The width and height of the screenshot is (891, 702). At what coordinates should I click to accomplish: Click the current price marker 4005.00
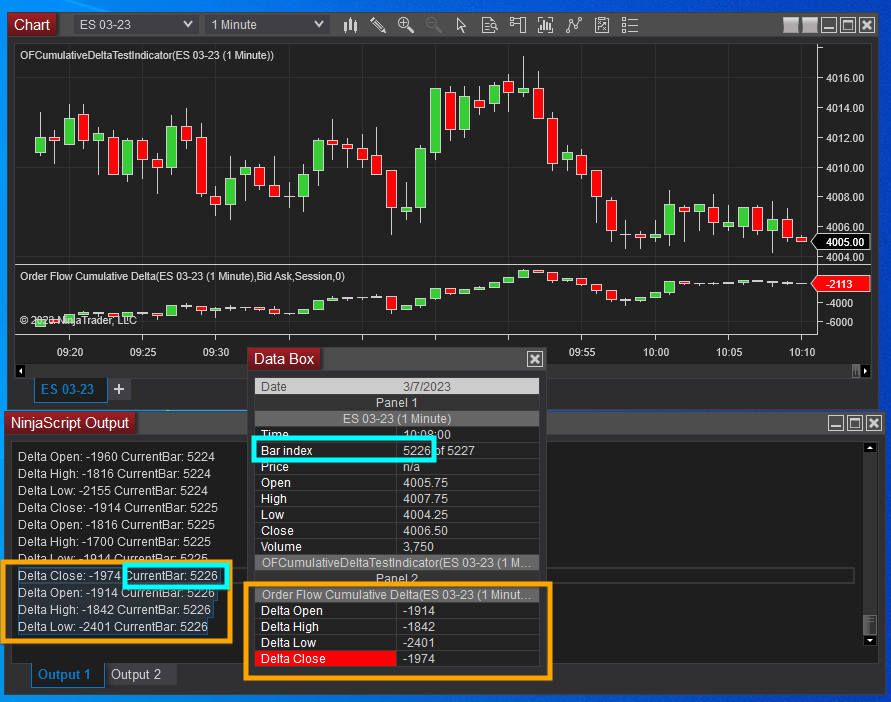842,242
